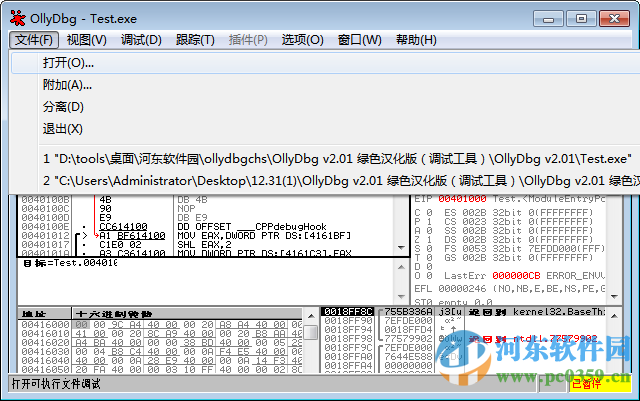This screenshot has width=640, height=401.
Task: Click the 地址 column header in dump
Action: pyautogui.click(x=45, y=314)
